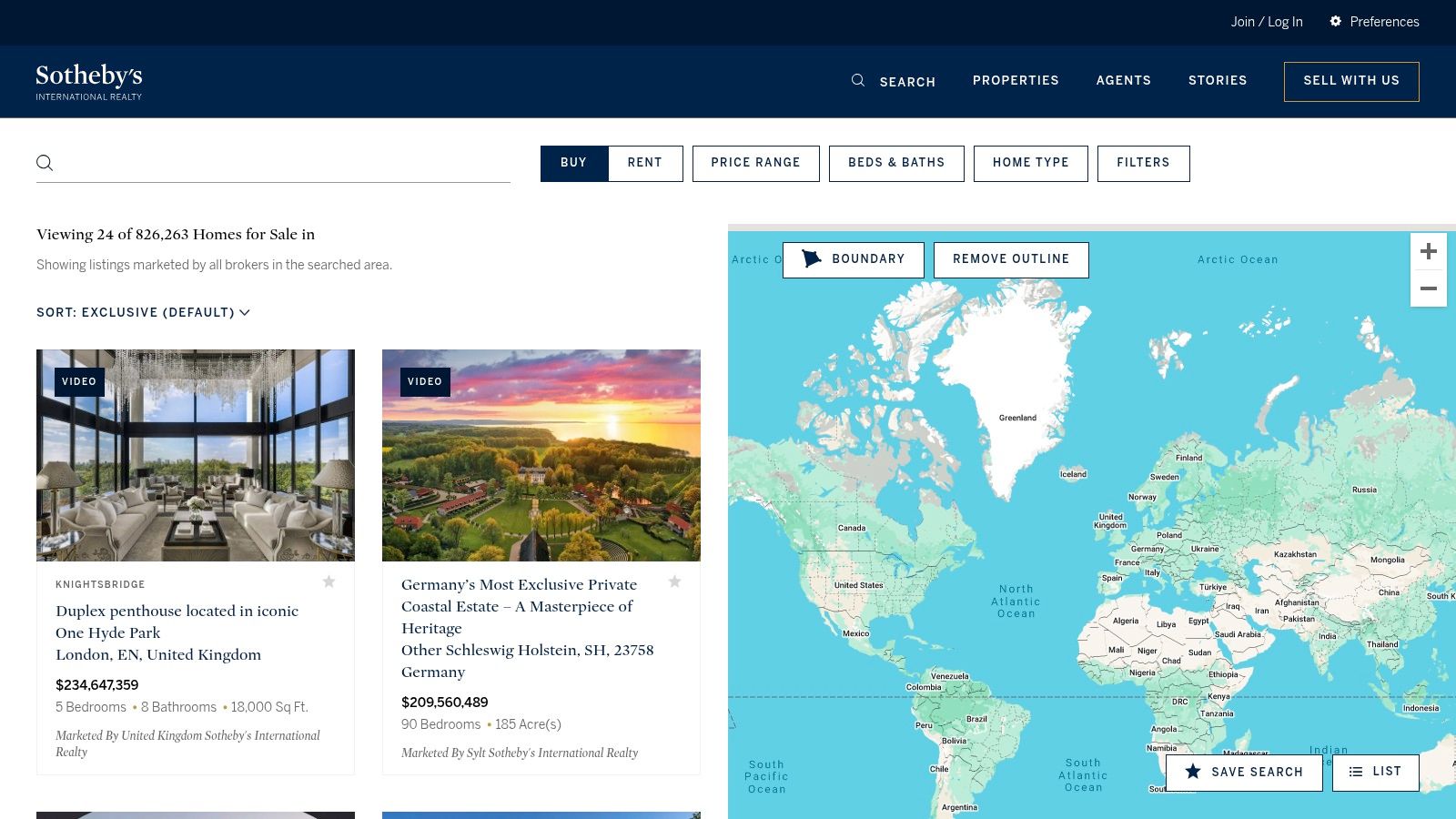Click '90 Bedrooms' text on estate listing
Viewport: 1456px width, 819px height.
point(440,724)
